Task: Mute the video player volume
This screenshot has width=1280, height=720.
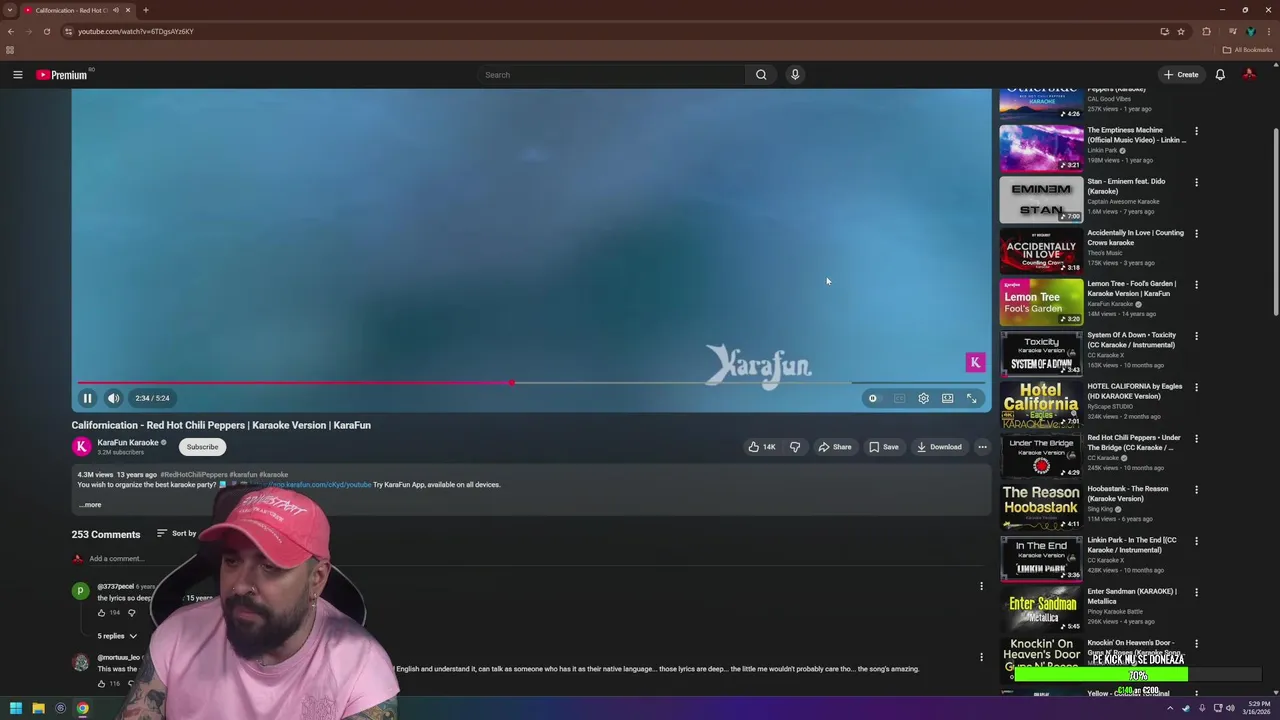Action: (x=113, y=398)
